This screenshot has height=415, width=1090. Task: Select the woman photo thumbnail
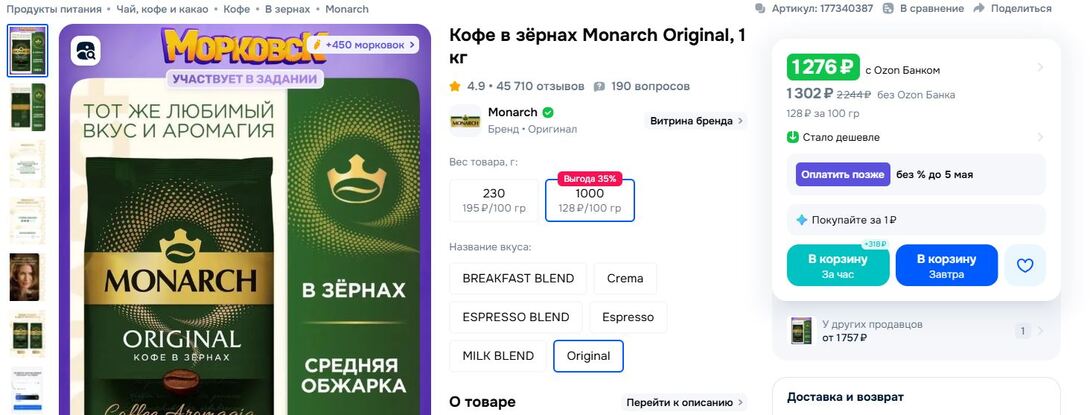(28, 277)
